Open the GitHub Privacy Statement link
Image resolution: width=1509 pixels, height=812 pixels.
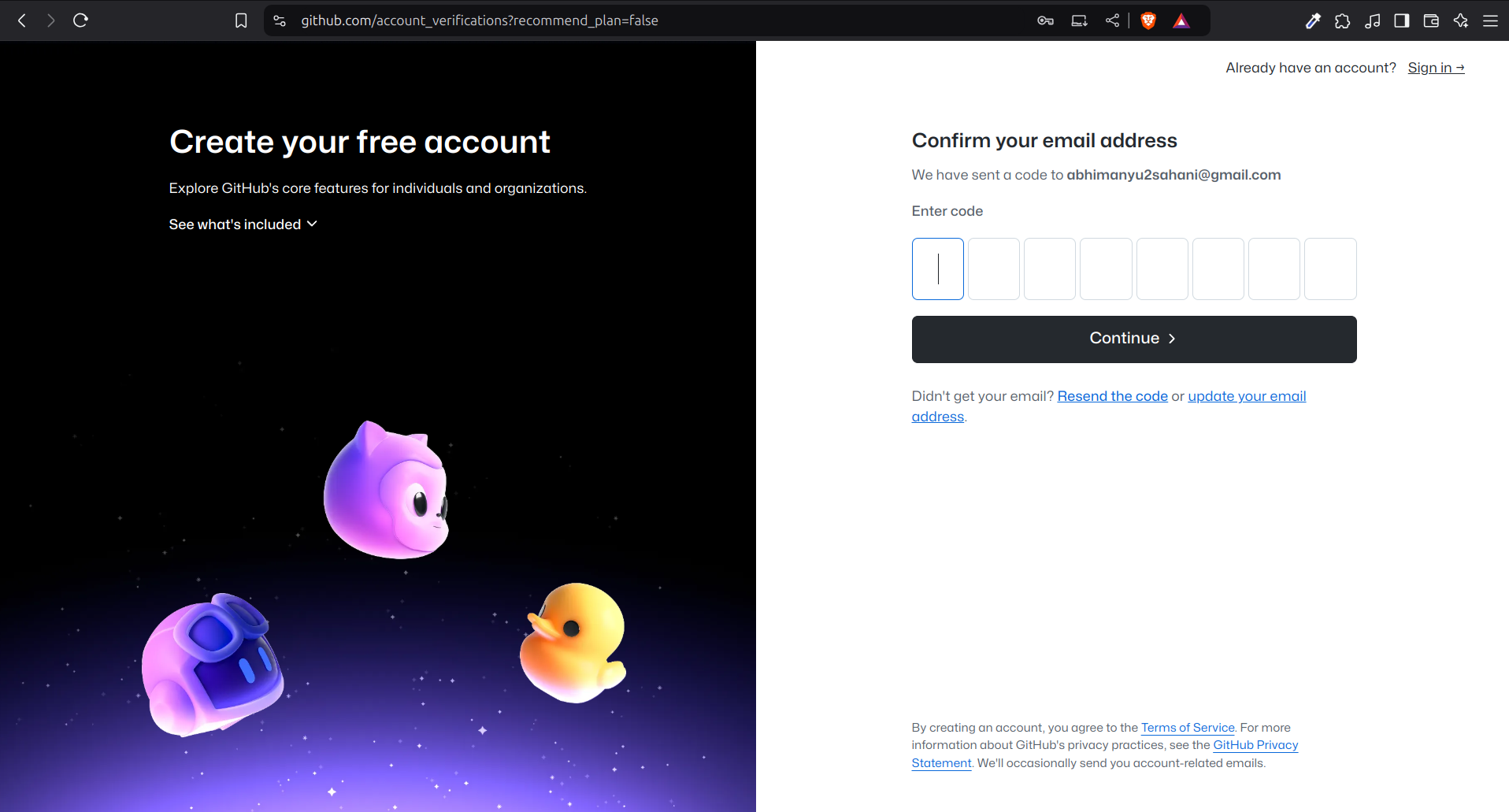1255,745
